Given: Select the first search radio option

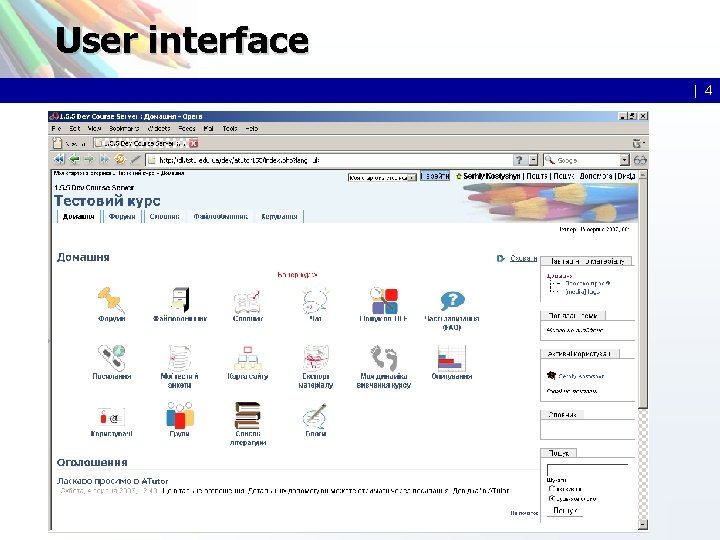Looking at the screenshot, I should tap(552, 489).
